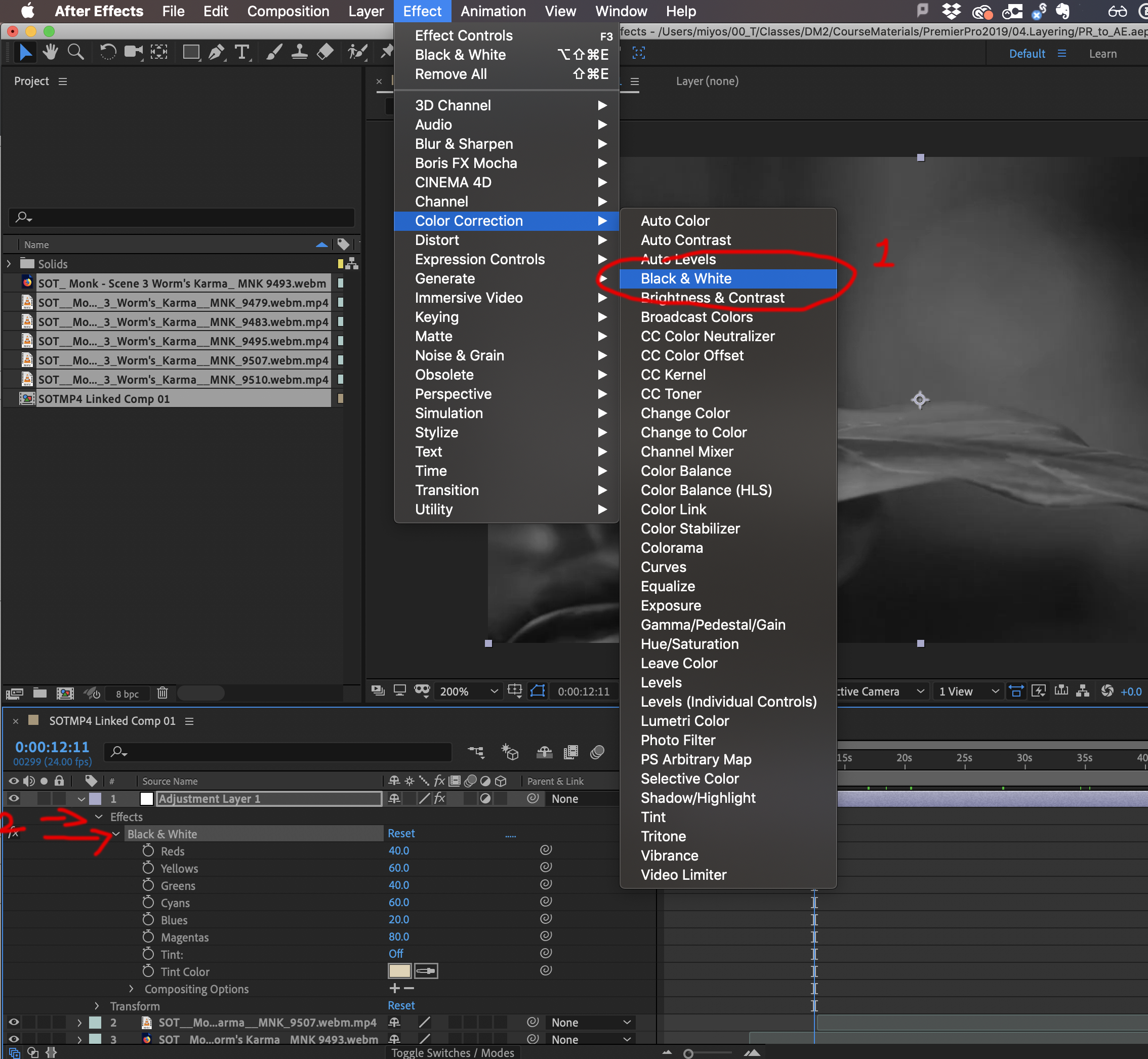Select the Pen tool
This screenshot has width=1148, height=1059.
pyautogui.click(x=216, y=52)
